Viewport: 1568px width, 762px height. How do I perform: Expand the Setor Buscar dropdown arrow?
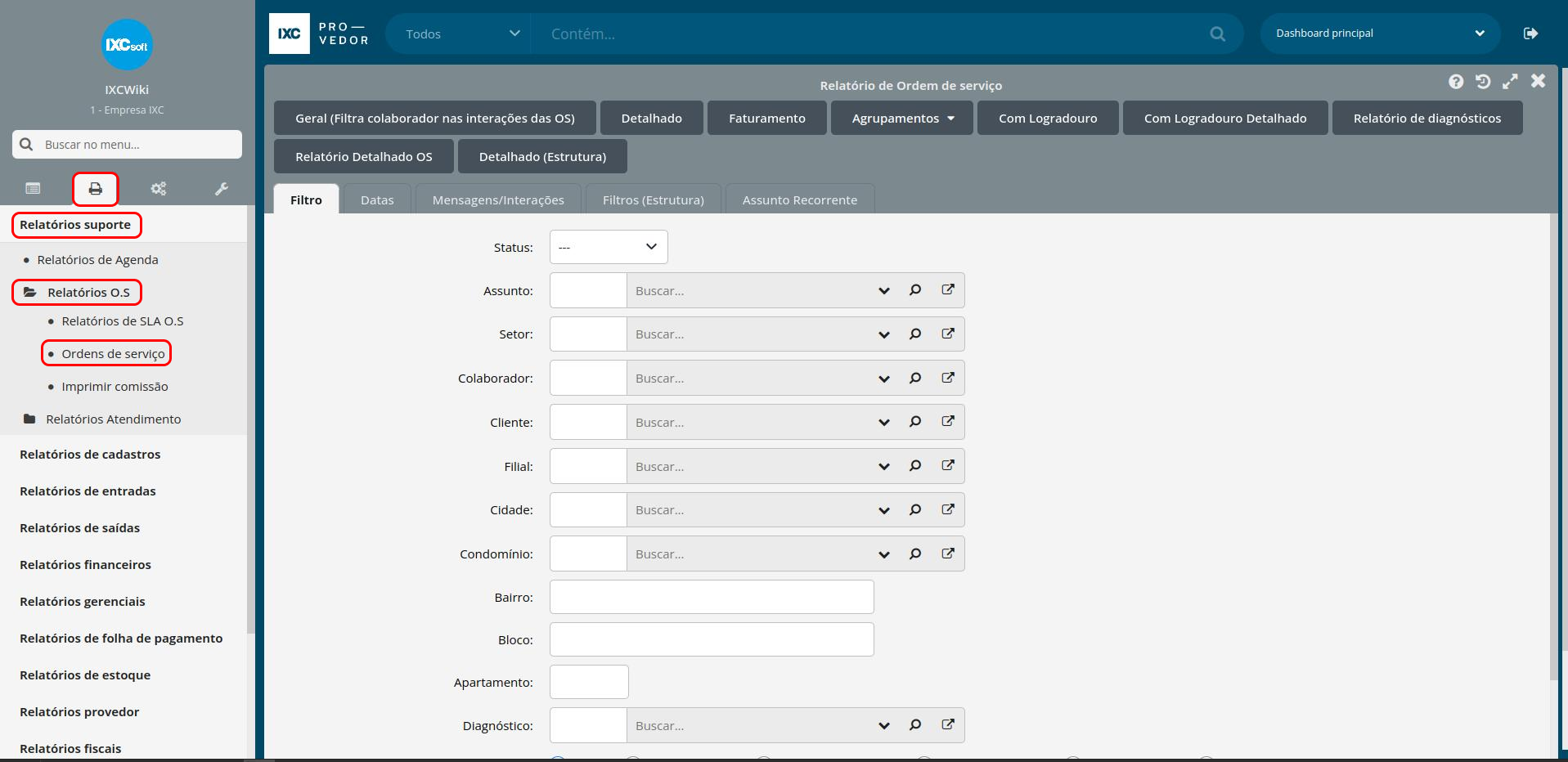pos(884,335)
